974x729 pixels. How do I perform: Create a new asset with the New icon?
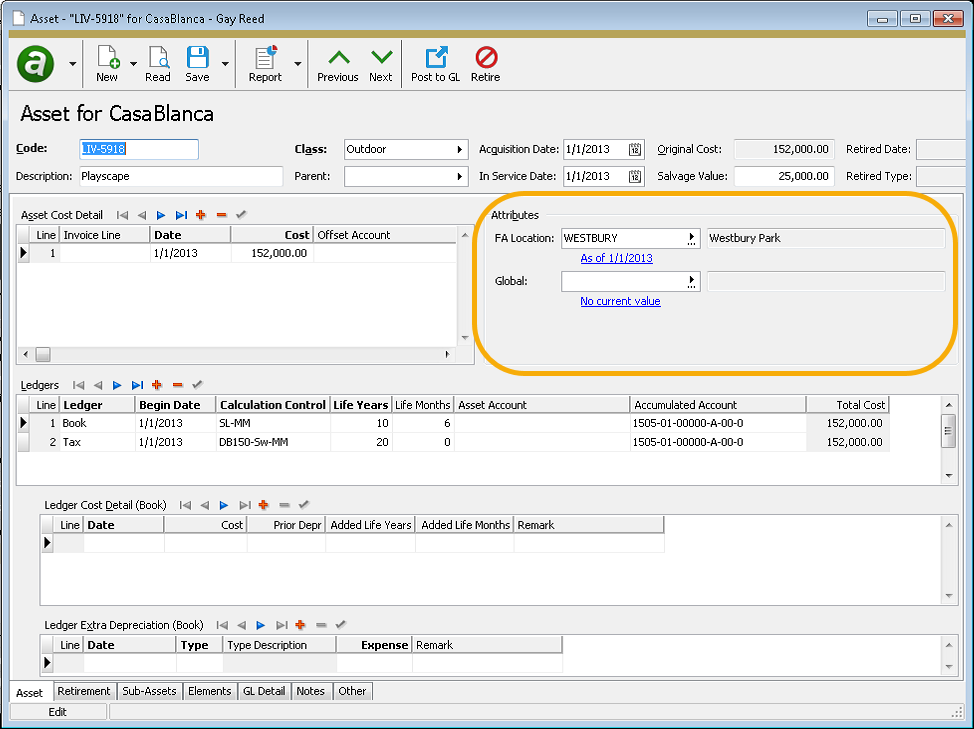(x=106, y=60)
